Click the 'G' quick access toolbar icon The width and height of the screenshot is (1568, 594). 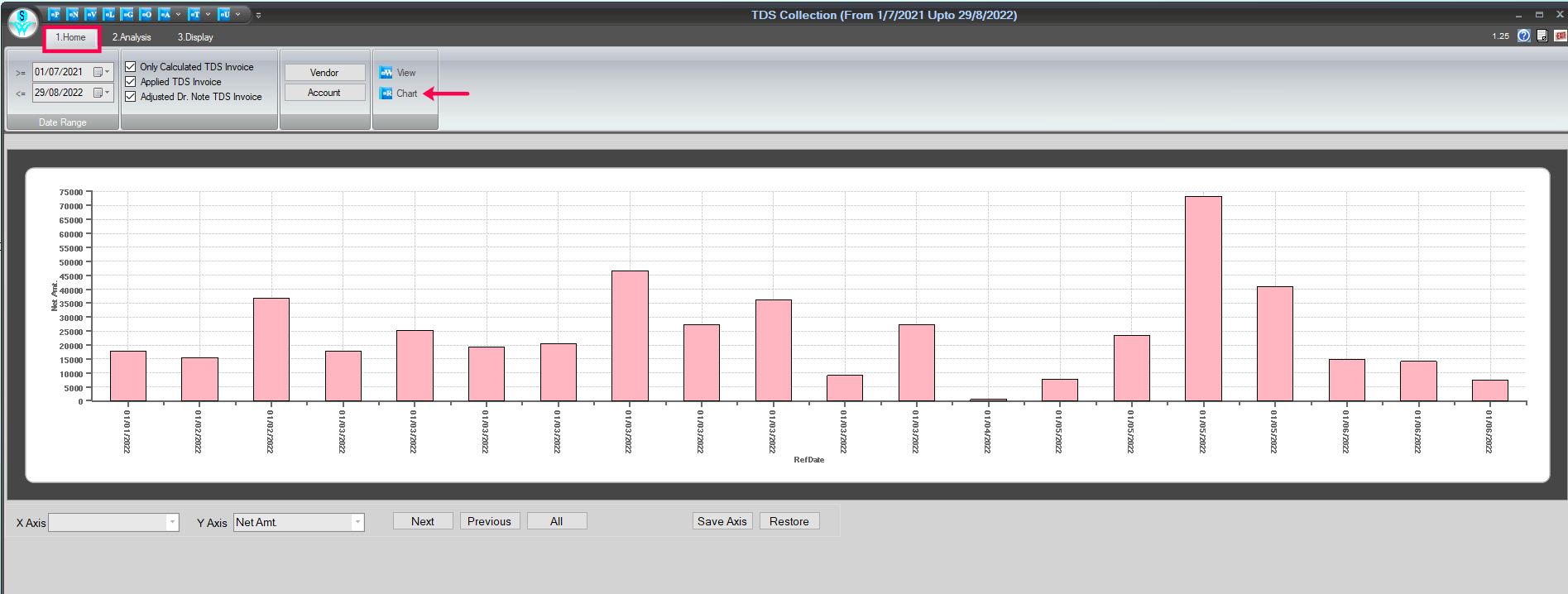[127, 14]
